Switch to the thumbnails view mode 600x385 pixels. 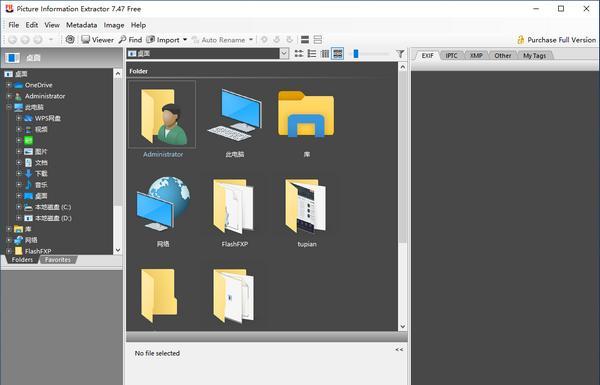(x=338, y=54)
